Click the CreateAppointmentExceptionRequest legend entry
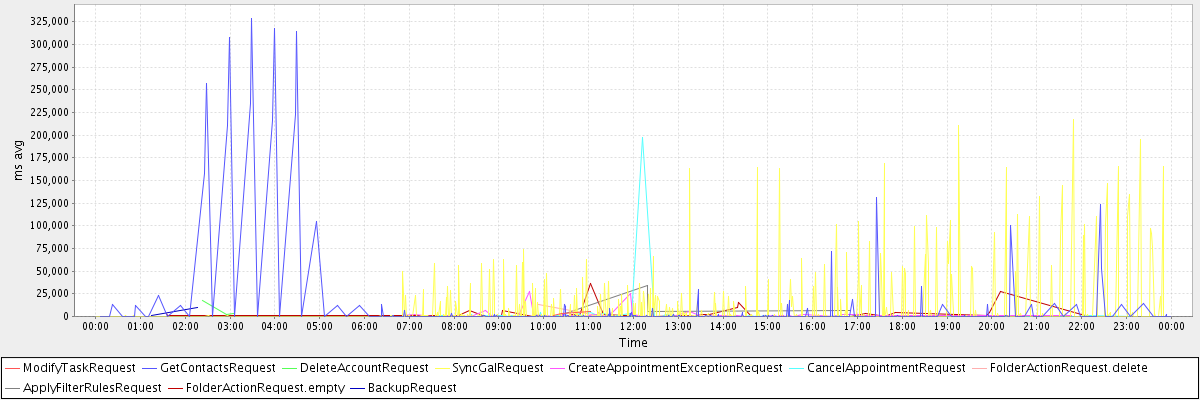 [675, 368]
